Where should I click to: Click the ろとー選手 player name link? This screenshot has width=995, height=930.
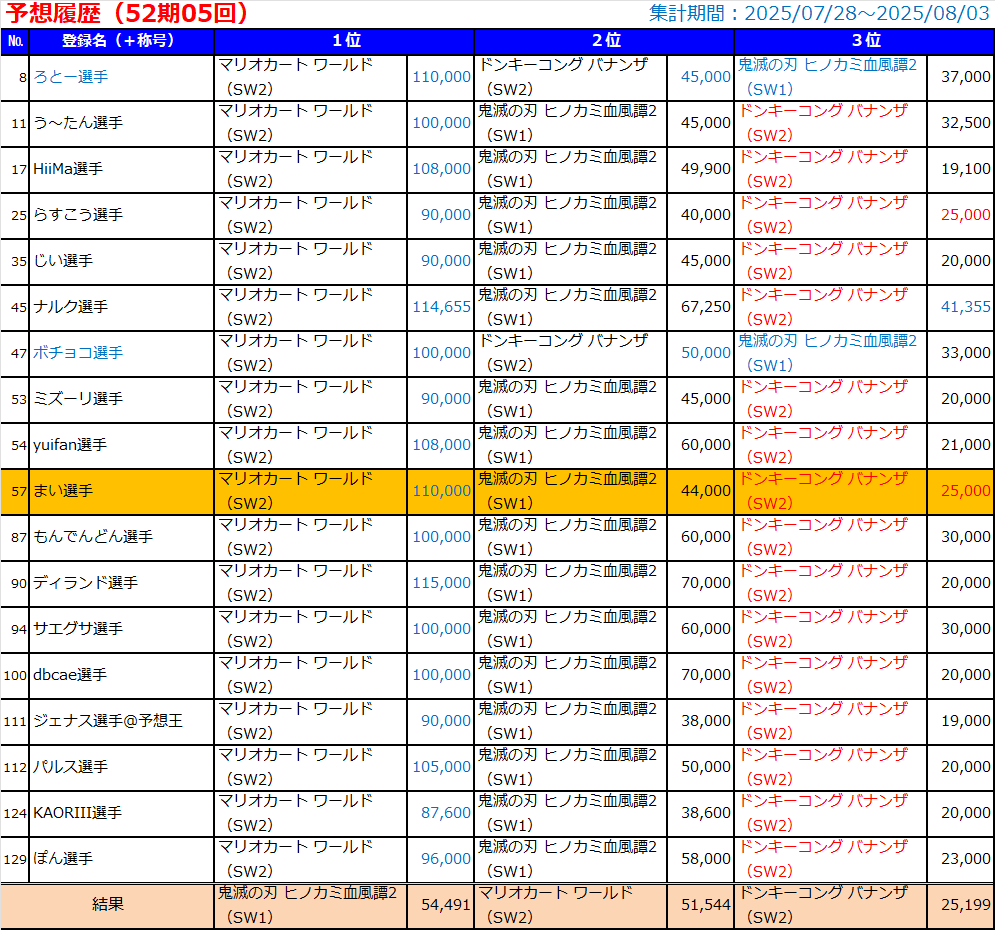pyautogui.click(x=70, y=77)
